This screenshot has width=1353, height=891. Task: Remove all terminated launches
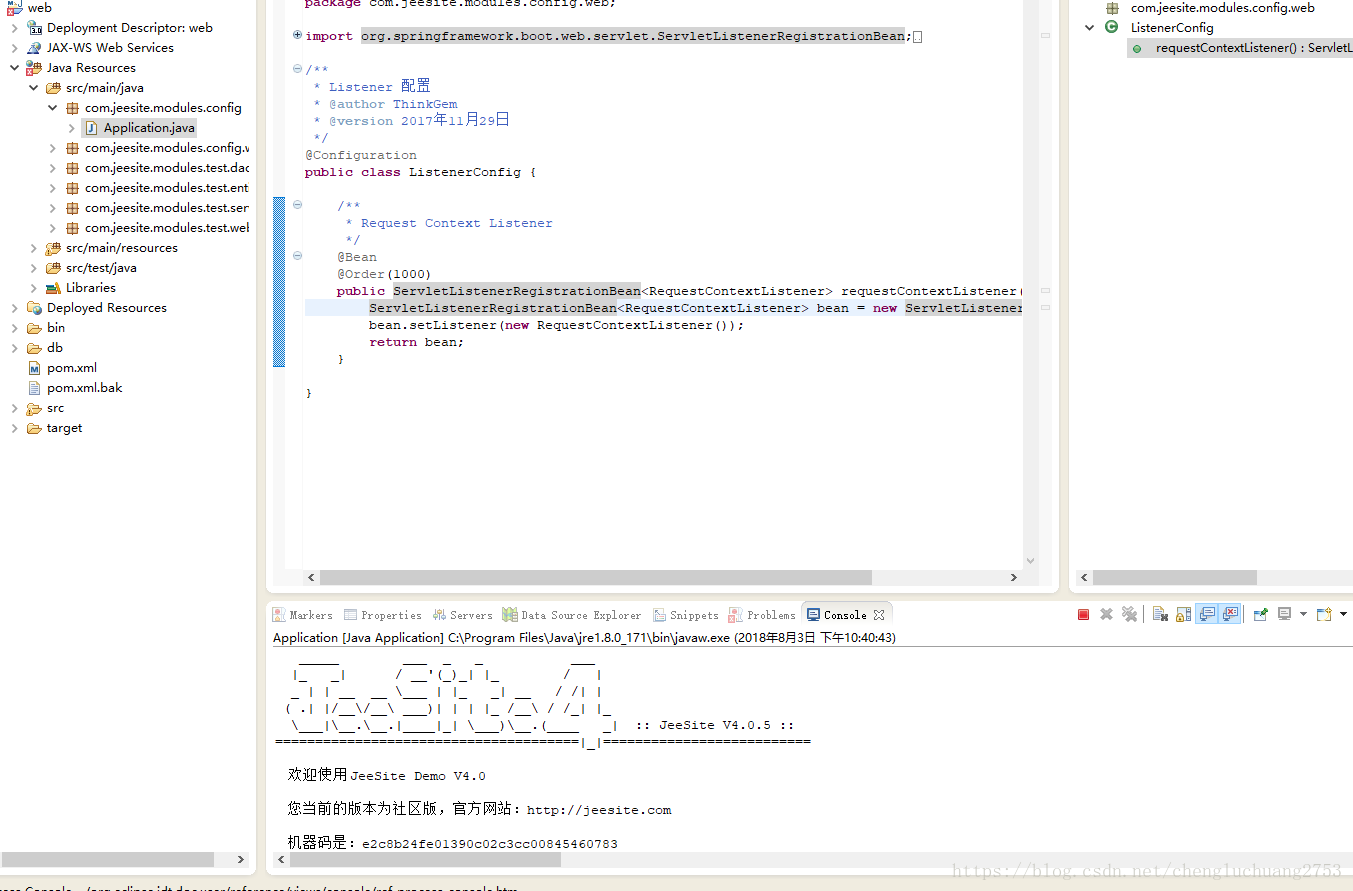tap(1130, 613)
